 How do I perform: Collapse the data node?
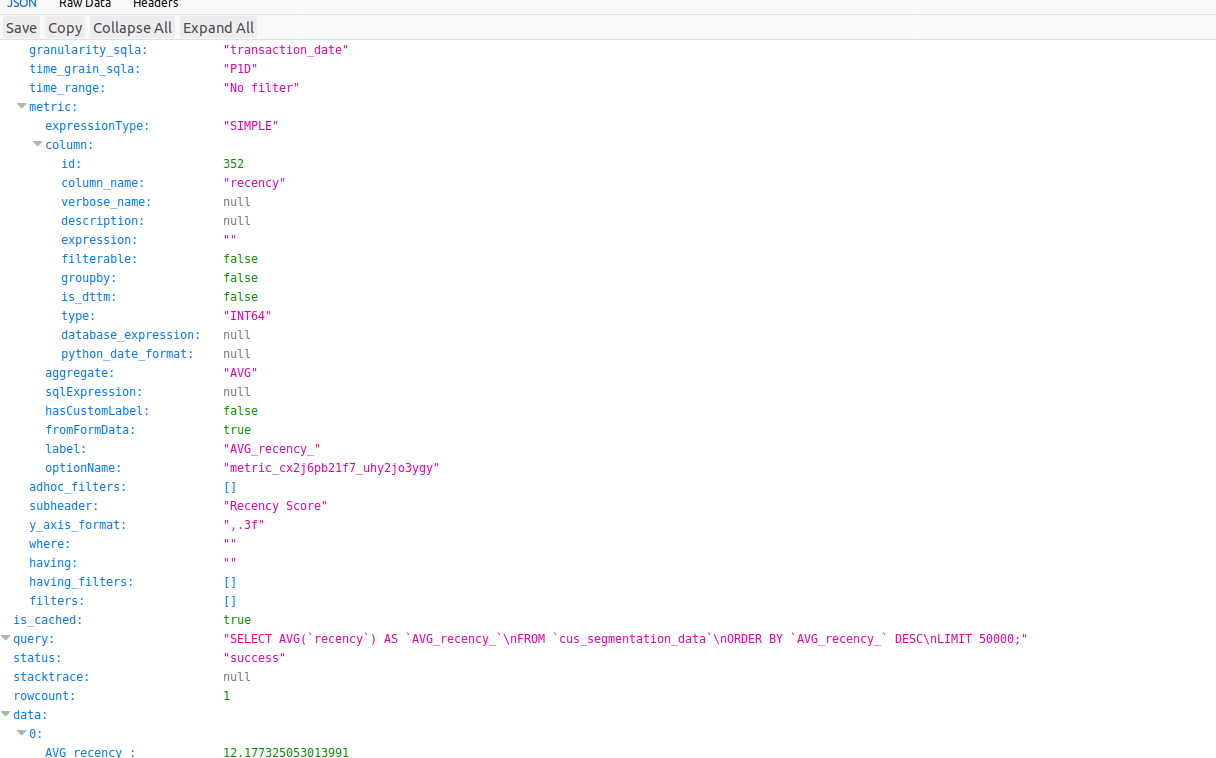6,714
